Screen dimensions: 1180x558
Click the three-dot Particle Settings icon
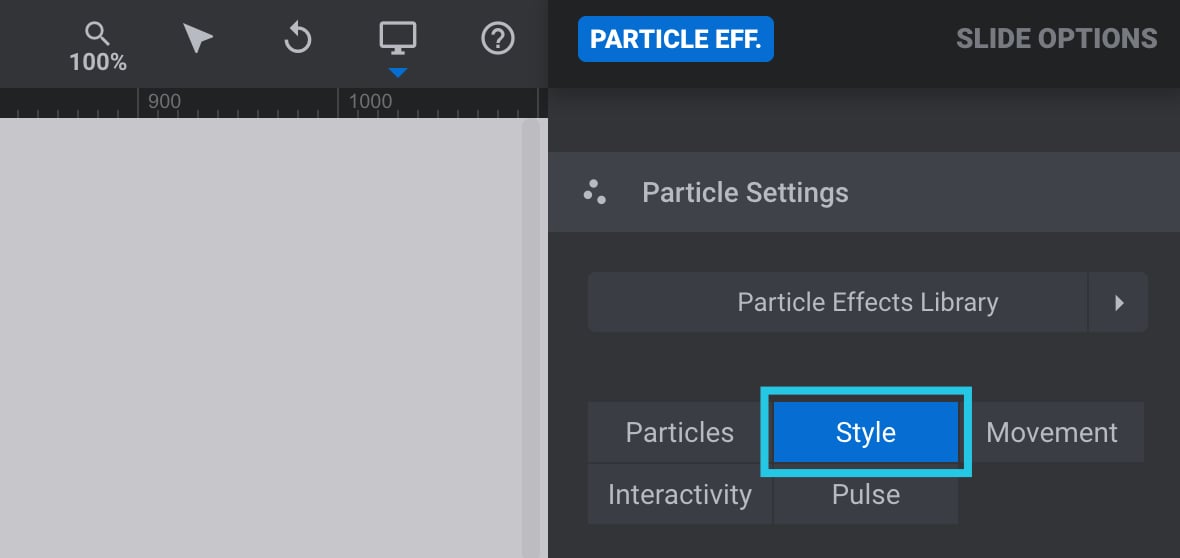point(595,192)
